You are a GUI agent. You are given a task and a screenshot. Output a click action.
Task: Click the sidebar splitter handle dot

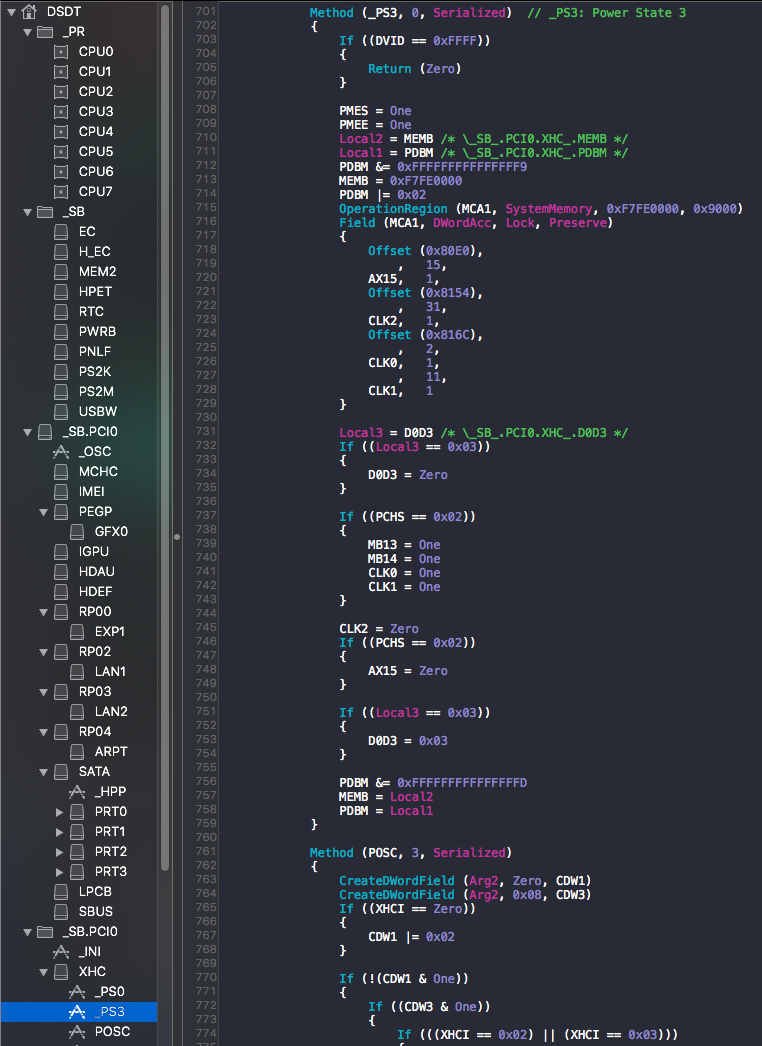point(177,536)
